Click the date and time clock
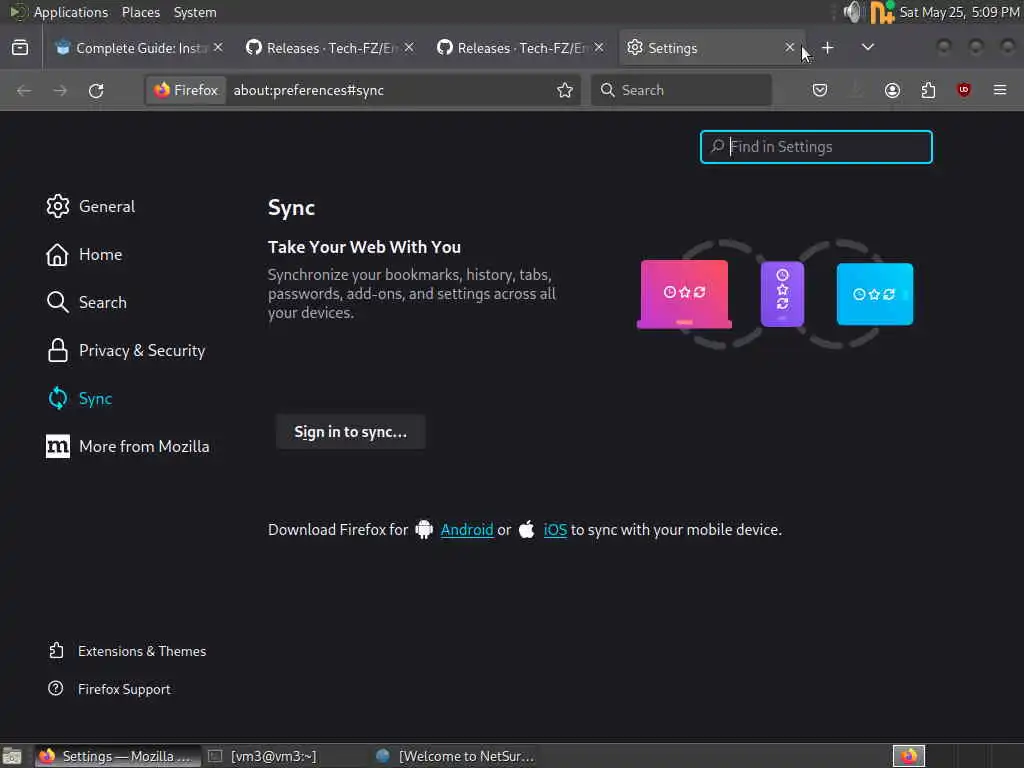The image size is (1024, 768). pos(959,12)
